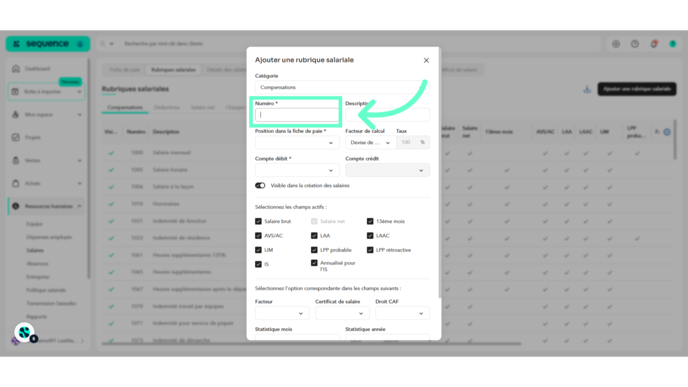Click the Achats bag icon in the sidebar
The image size is (688, 387).
click(x=15, y=183)
